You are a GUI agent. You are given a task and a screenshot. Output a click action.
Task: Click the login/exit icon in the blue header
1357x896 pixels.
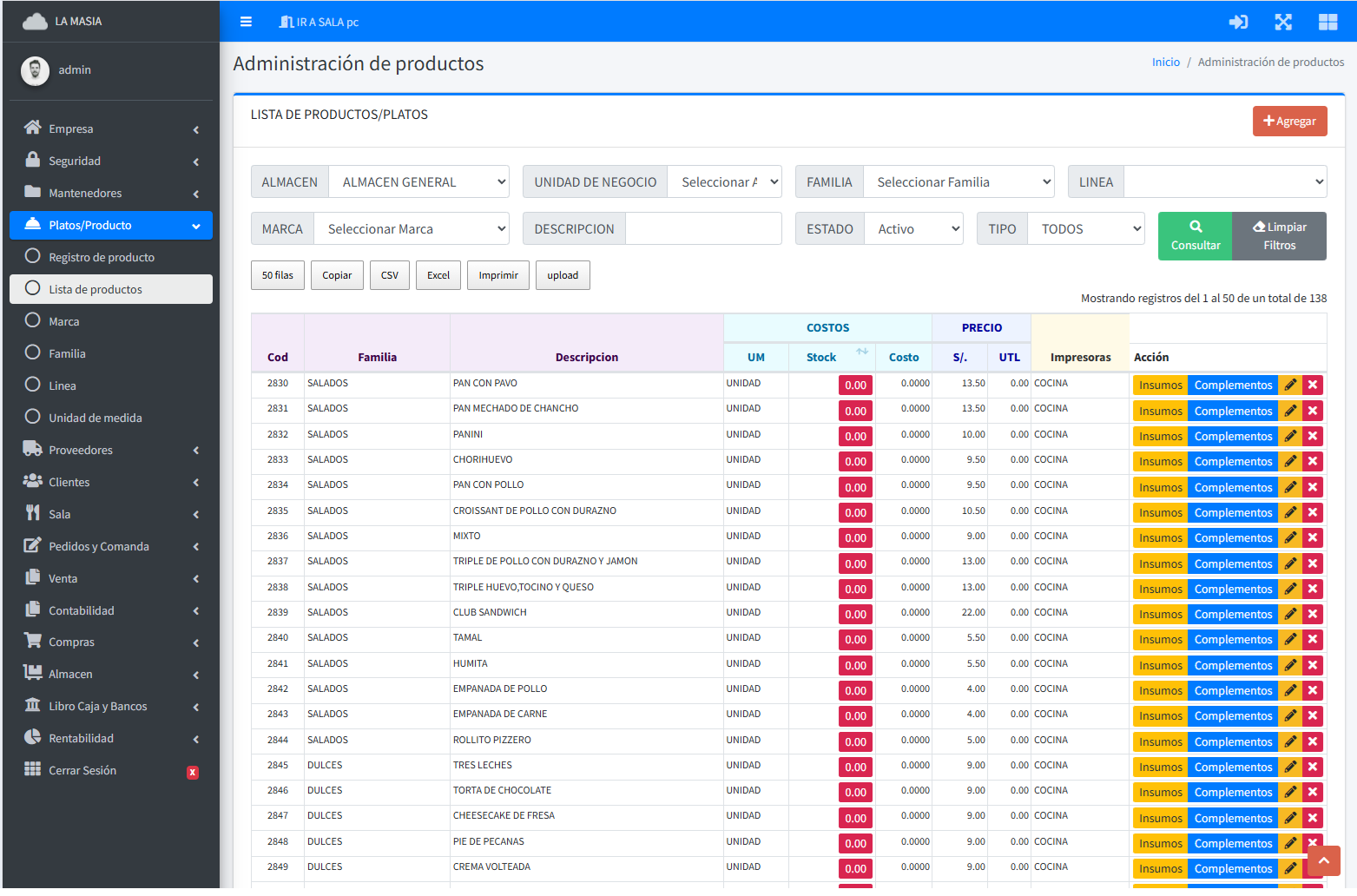pos(1239,22)
